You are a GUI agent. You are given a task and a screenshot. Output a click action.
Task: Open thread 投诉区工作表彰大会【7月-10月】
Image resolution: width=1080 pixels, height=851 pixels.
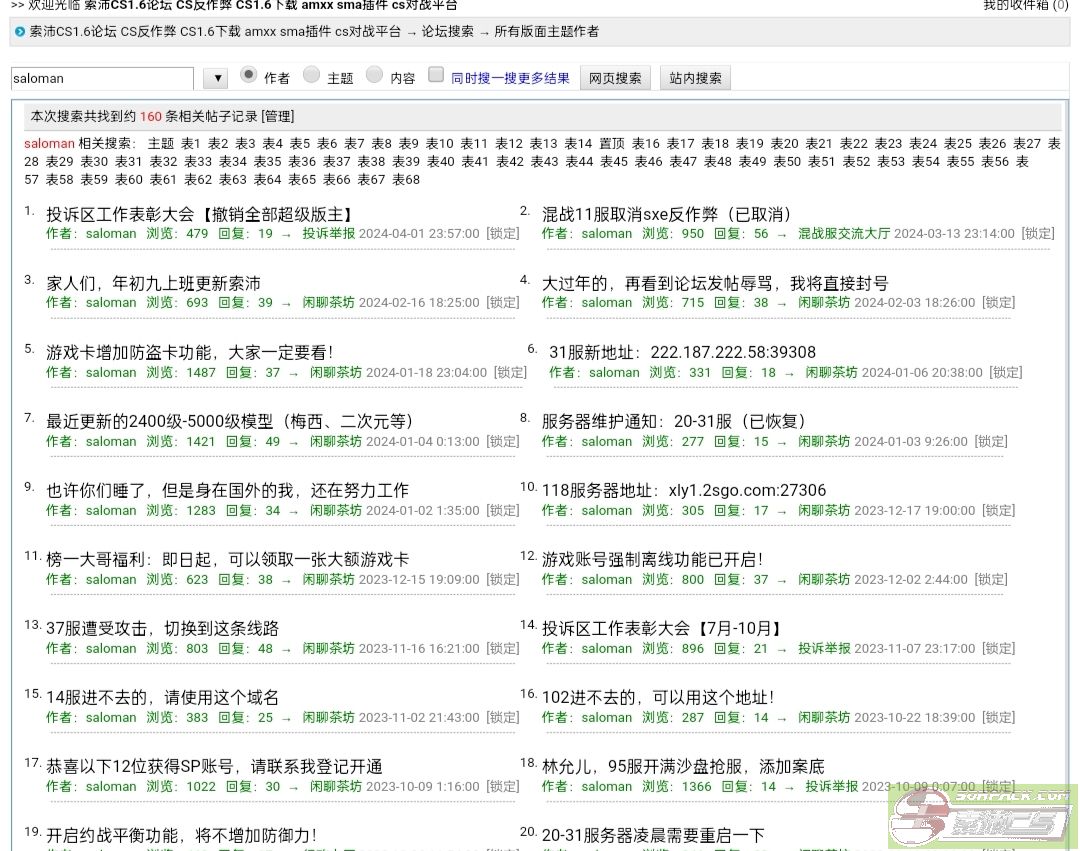663,628
